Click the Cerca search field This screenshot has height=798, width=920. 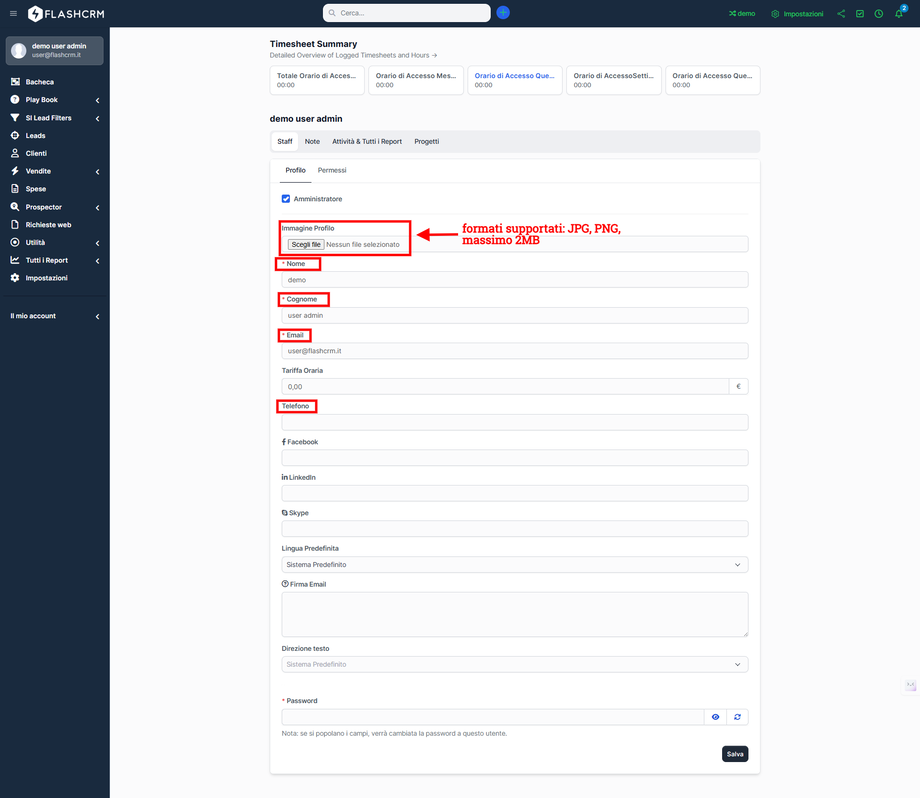[x=407, y=13]
